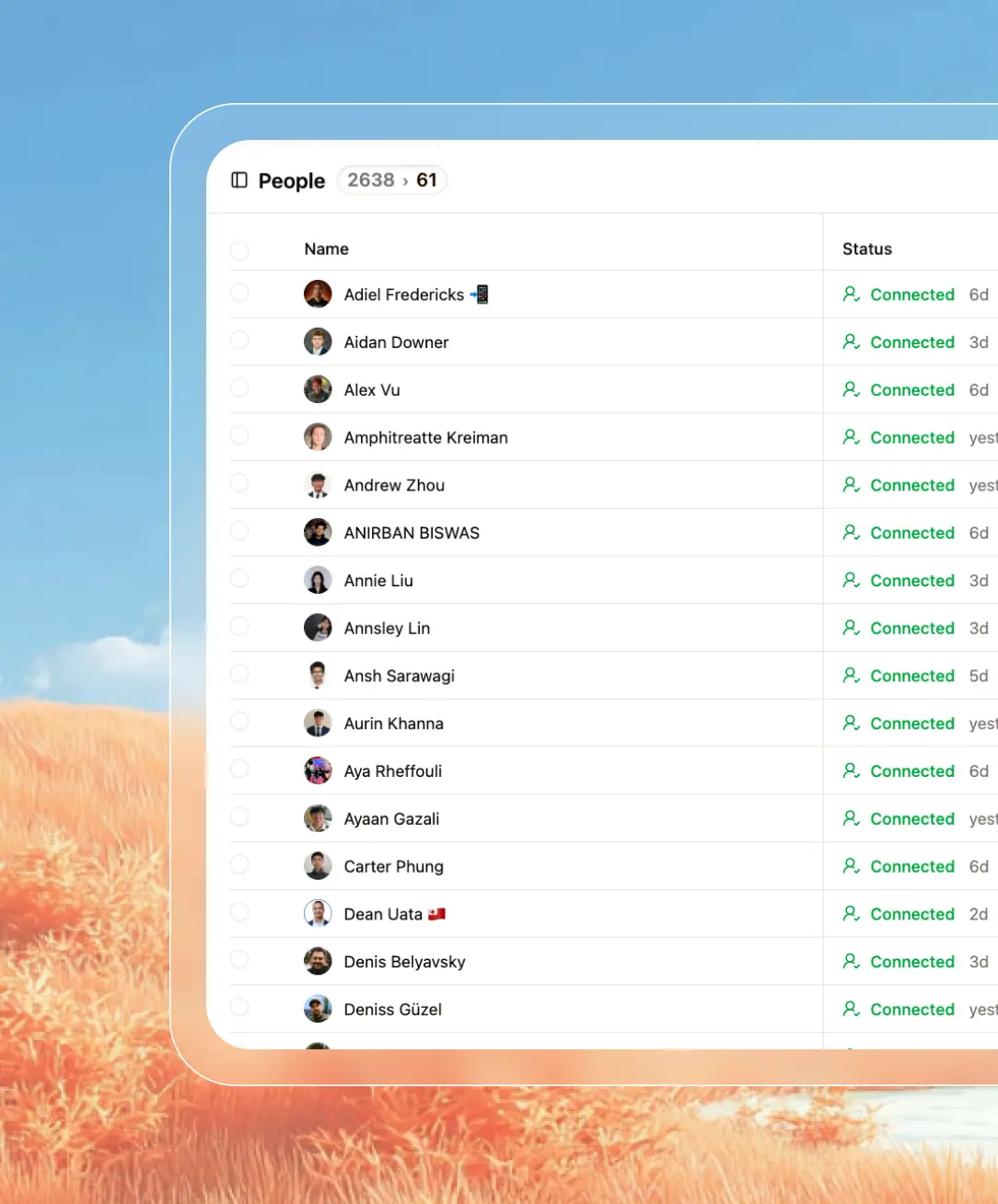Check the Adiel Fredericks row checkbox

pos(239,293)
